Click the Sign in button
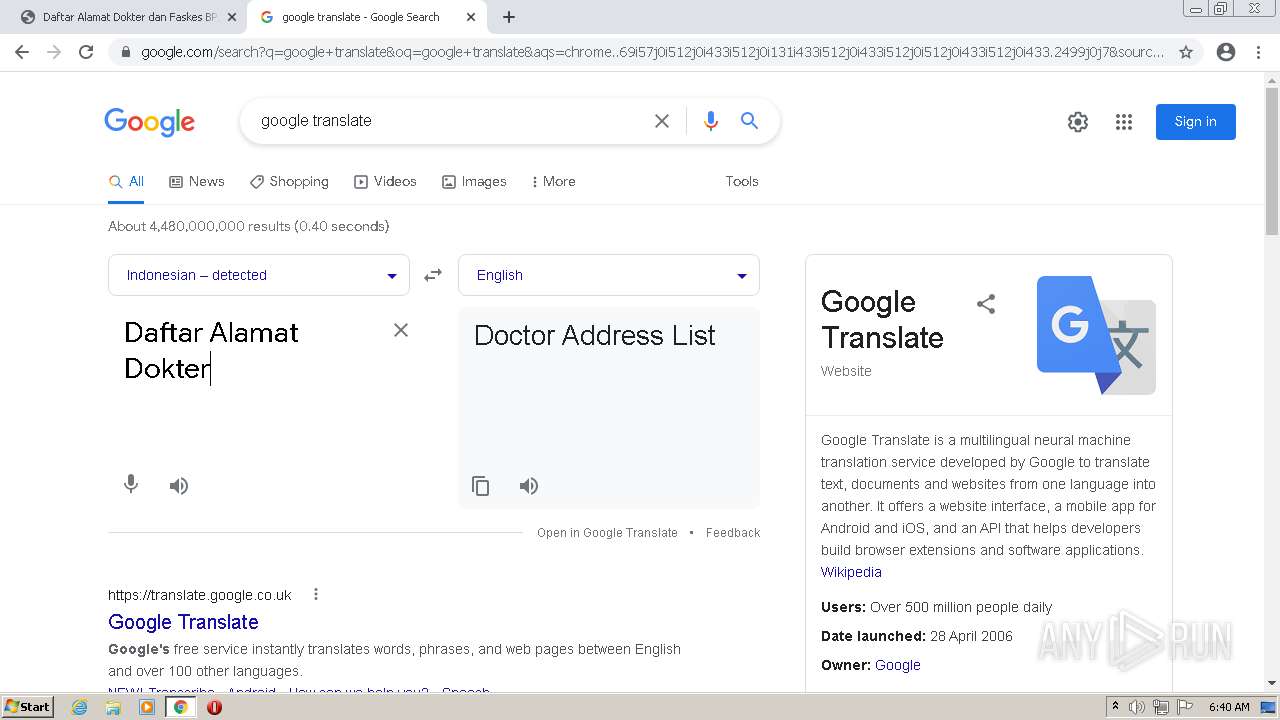 1196,122
